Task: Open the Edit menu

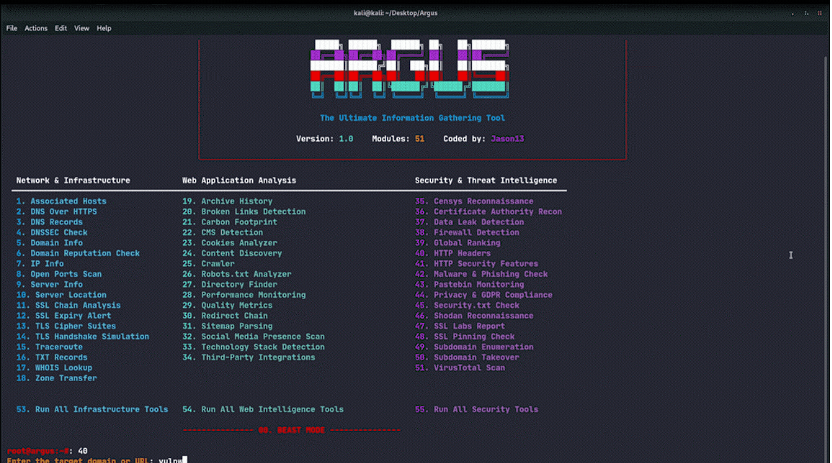Action: (x=61, y=28)
